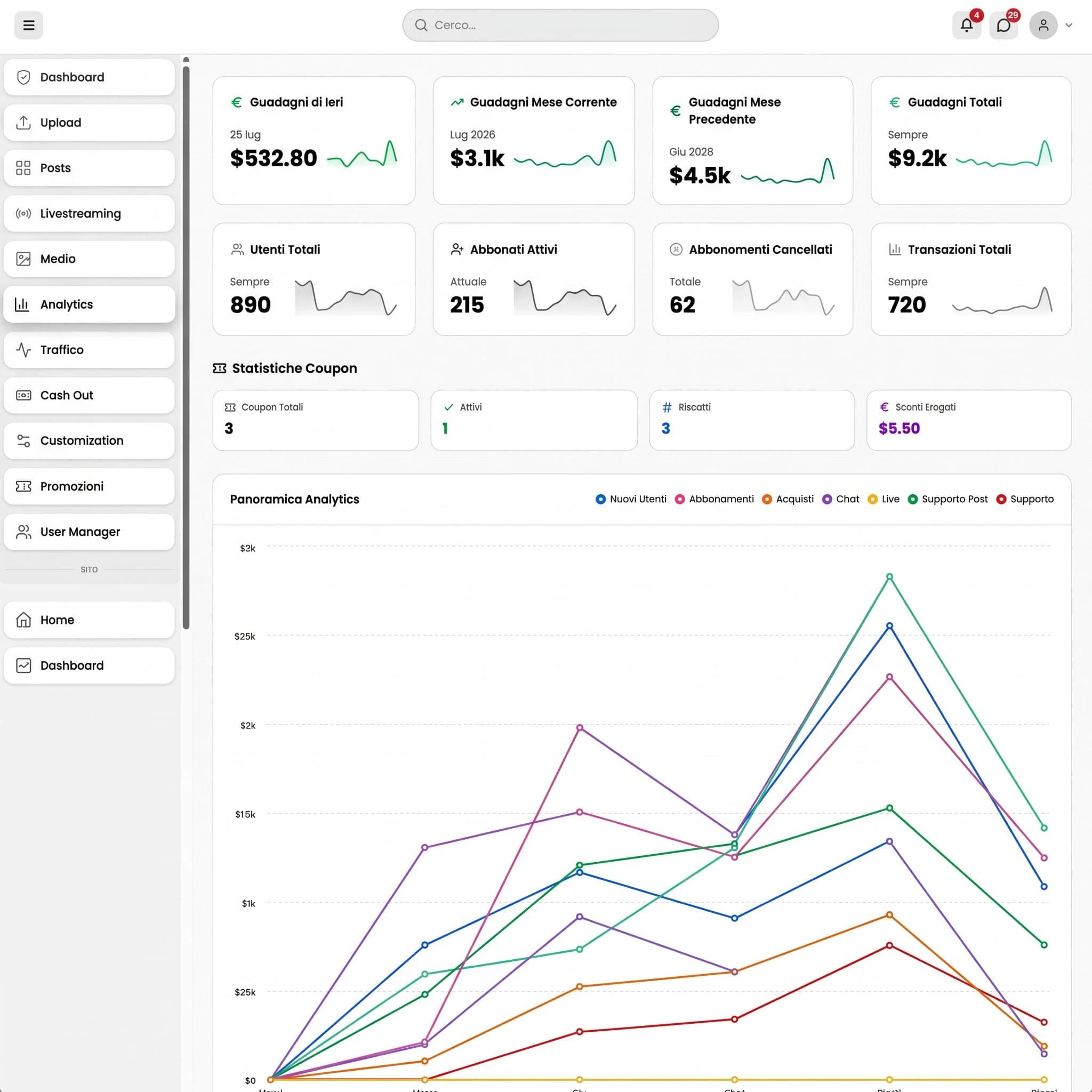Open the Livestreaming section

[89, 213]
